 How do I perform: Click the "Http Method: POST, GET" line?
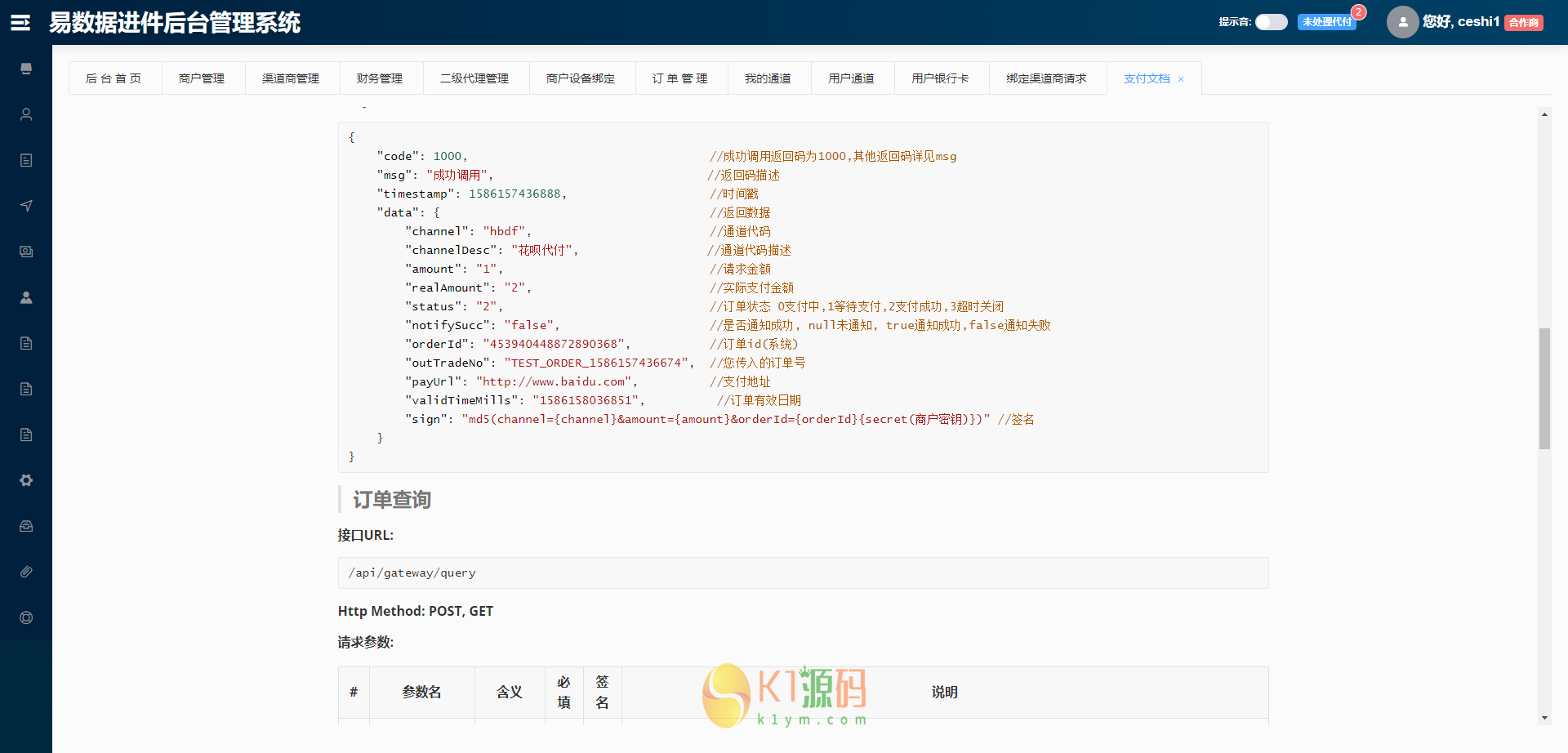point(416,611)
